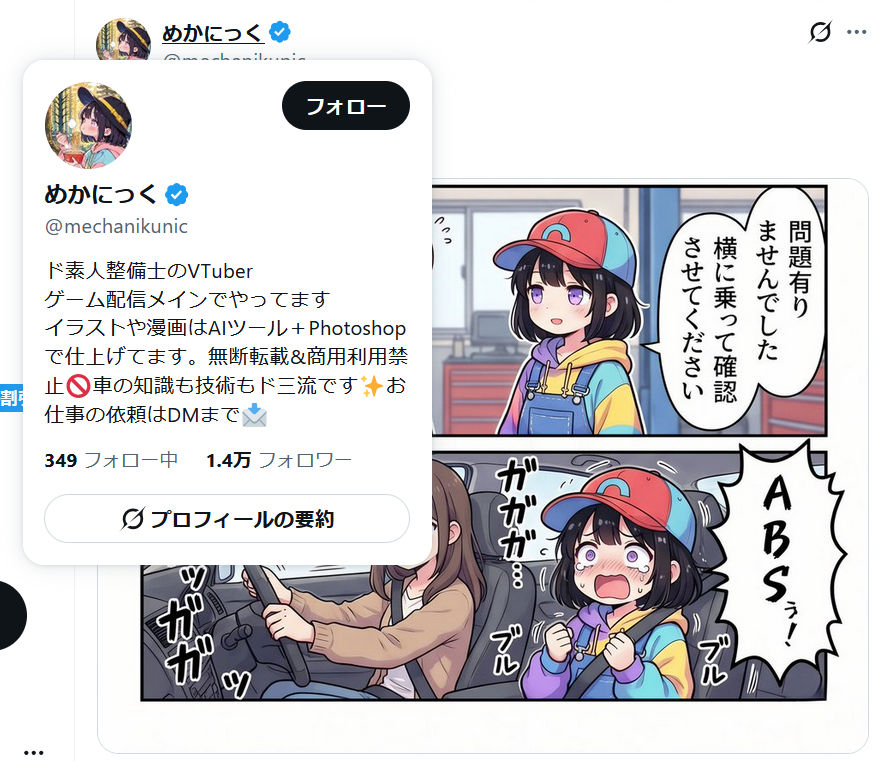Open the めかにっく author name link at top
The height and width of the screenshot is (761, 880).
tap(213, 33)
